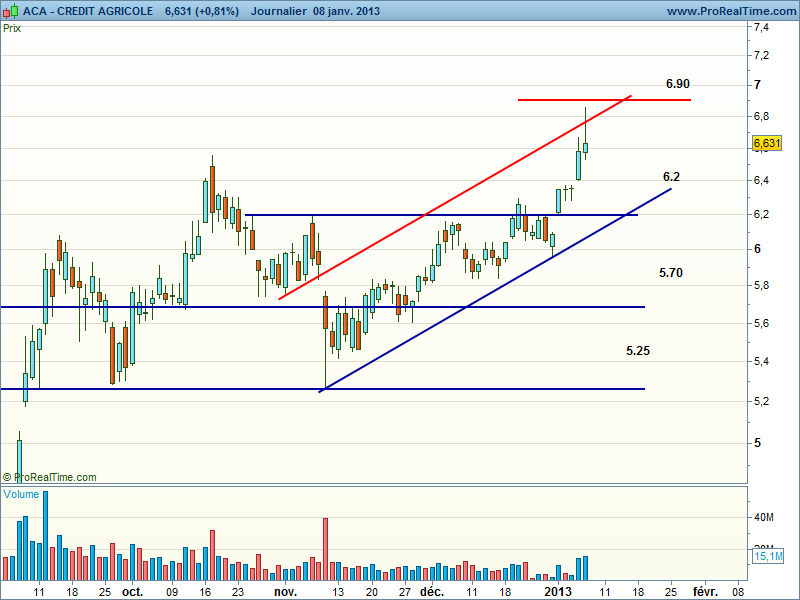Open the Journalier timeframe label
800x600 pixels.
[279, 11]
